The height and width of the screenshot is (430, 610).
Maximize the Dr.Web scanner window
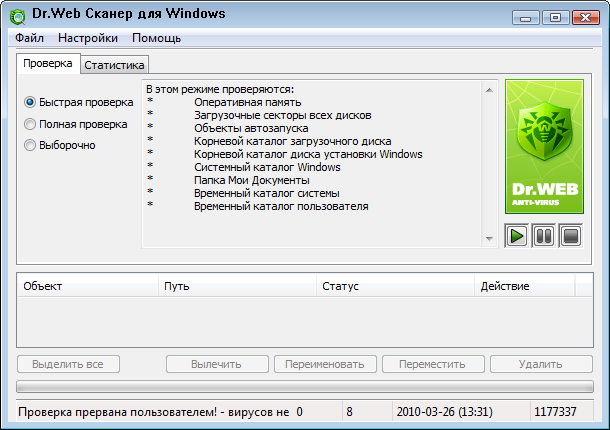(x=556, y=18)
